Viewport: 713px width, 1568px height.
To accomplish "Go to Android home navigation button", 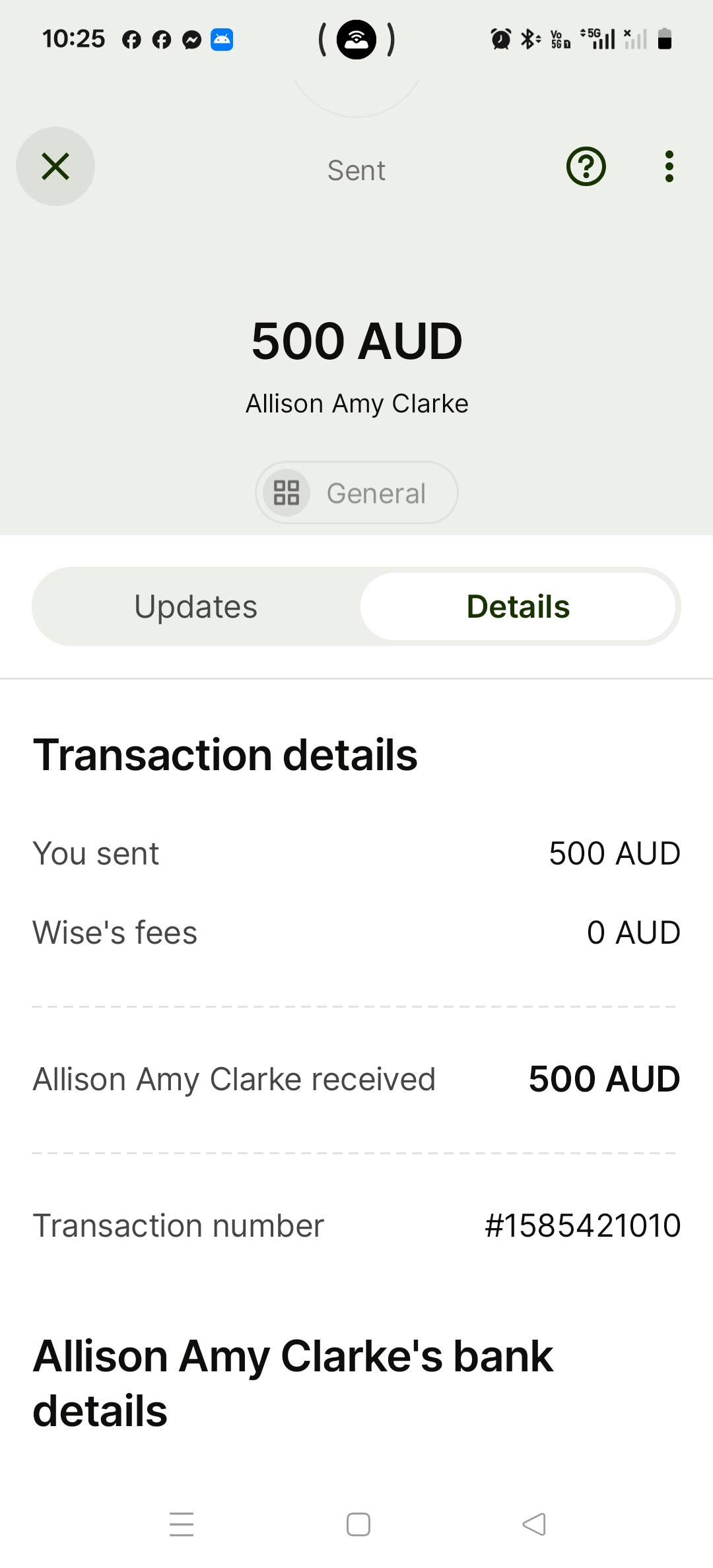I will point(358,1524).
